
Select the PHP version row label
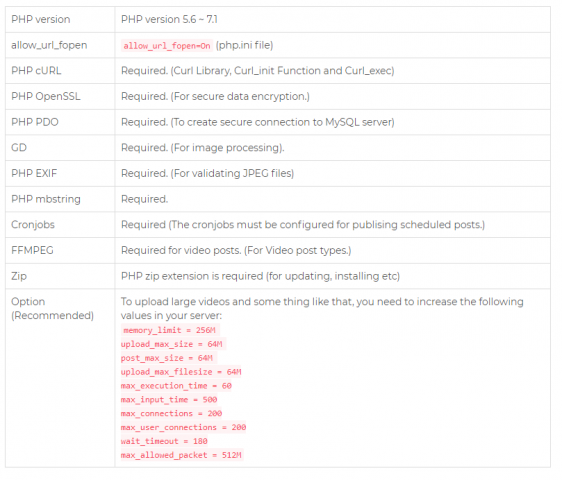pos(41,19)
